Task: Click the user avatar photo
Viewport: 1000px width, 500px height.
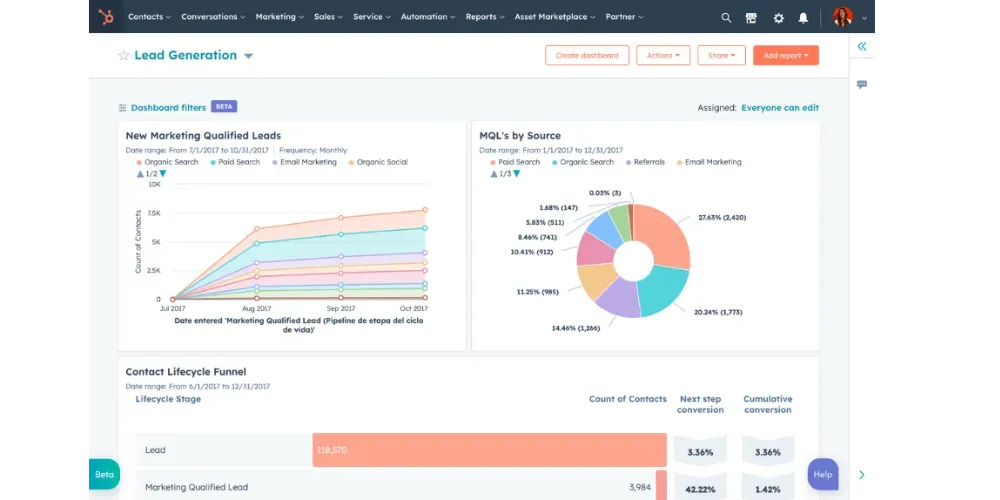Action: pyautogui.click(x=842, y=17)
